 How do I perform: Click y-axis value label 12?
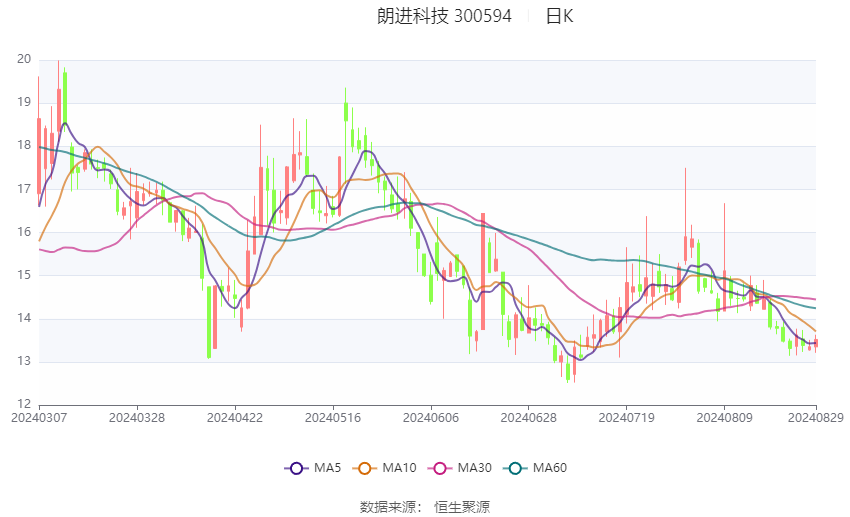[x=24, y=404]
